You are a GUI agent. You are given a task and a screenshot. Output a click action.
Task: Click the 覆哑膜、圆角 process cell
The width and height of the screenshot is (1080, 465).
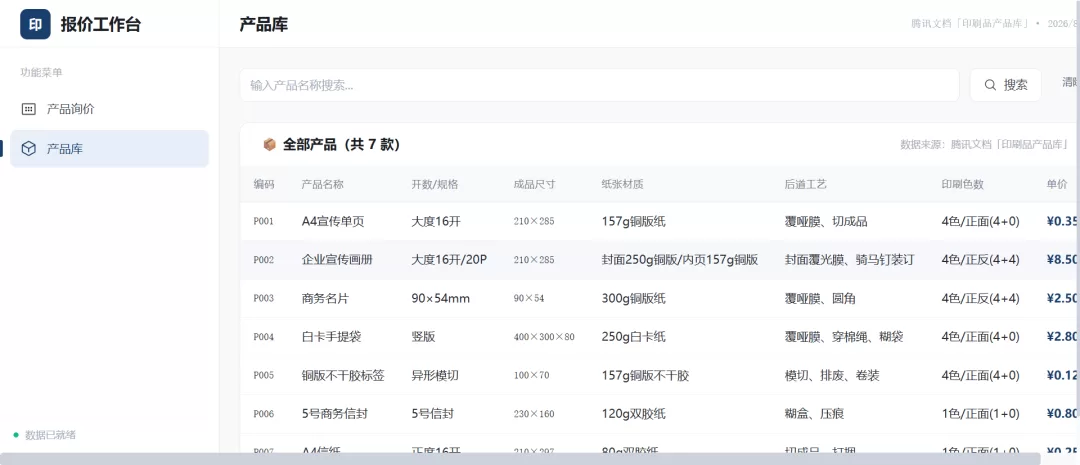coord(820,299)
